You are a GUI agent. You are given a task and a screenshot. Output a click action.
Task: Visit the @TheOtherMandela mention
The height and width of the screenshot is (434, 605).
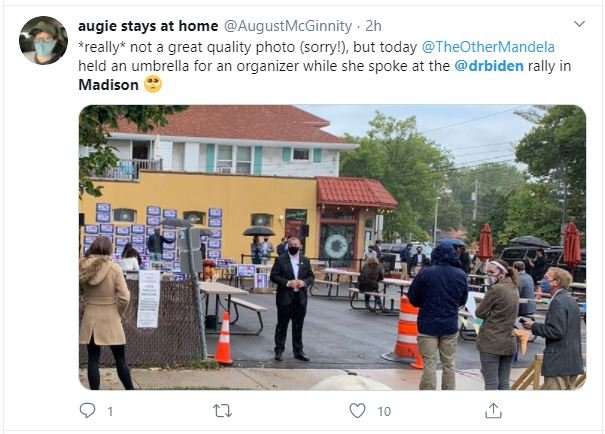(x=488, y=47)
